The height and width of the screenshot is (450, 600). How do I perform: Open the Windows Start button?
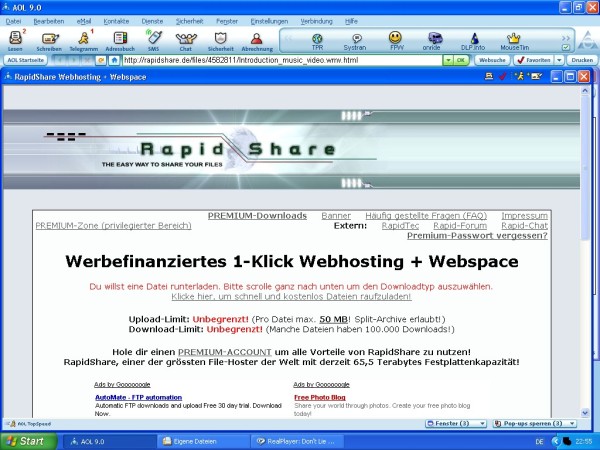pos(28,441)
